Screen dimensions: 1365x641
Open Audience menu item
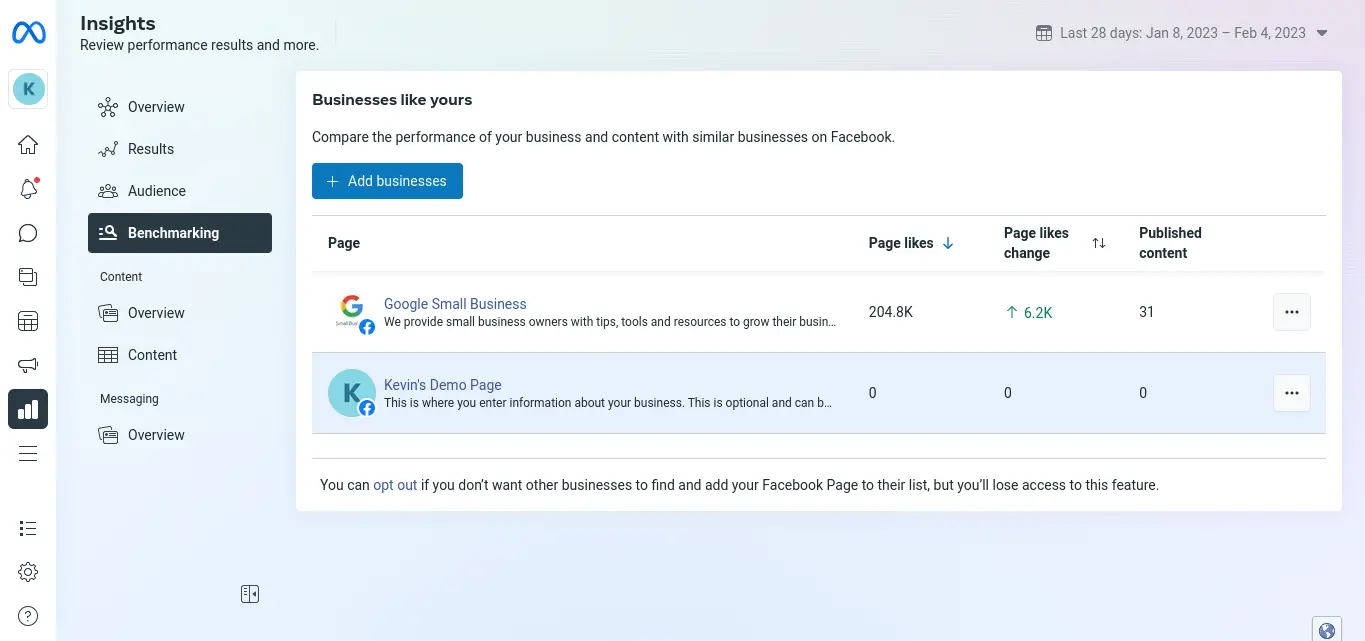[x=180, y=191]
